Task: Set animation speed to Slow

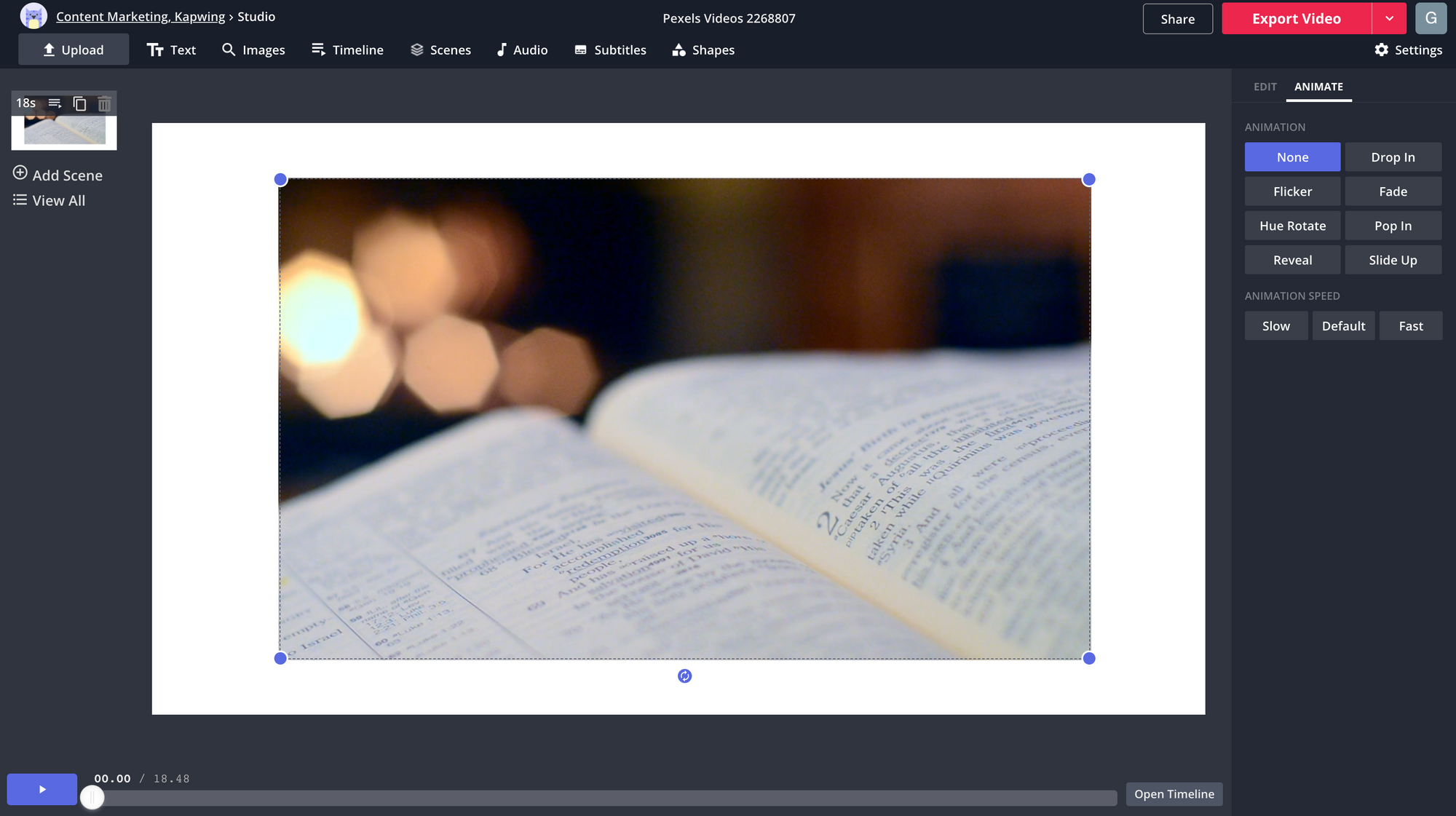Action: pyautogui.click(x=1275, y=326)
